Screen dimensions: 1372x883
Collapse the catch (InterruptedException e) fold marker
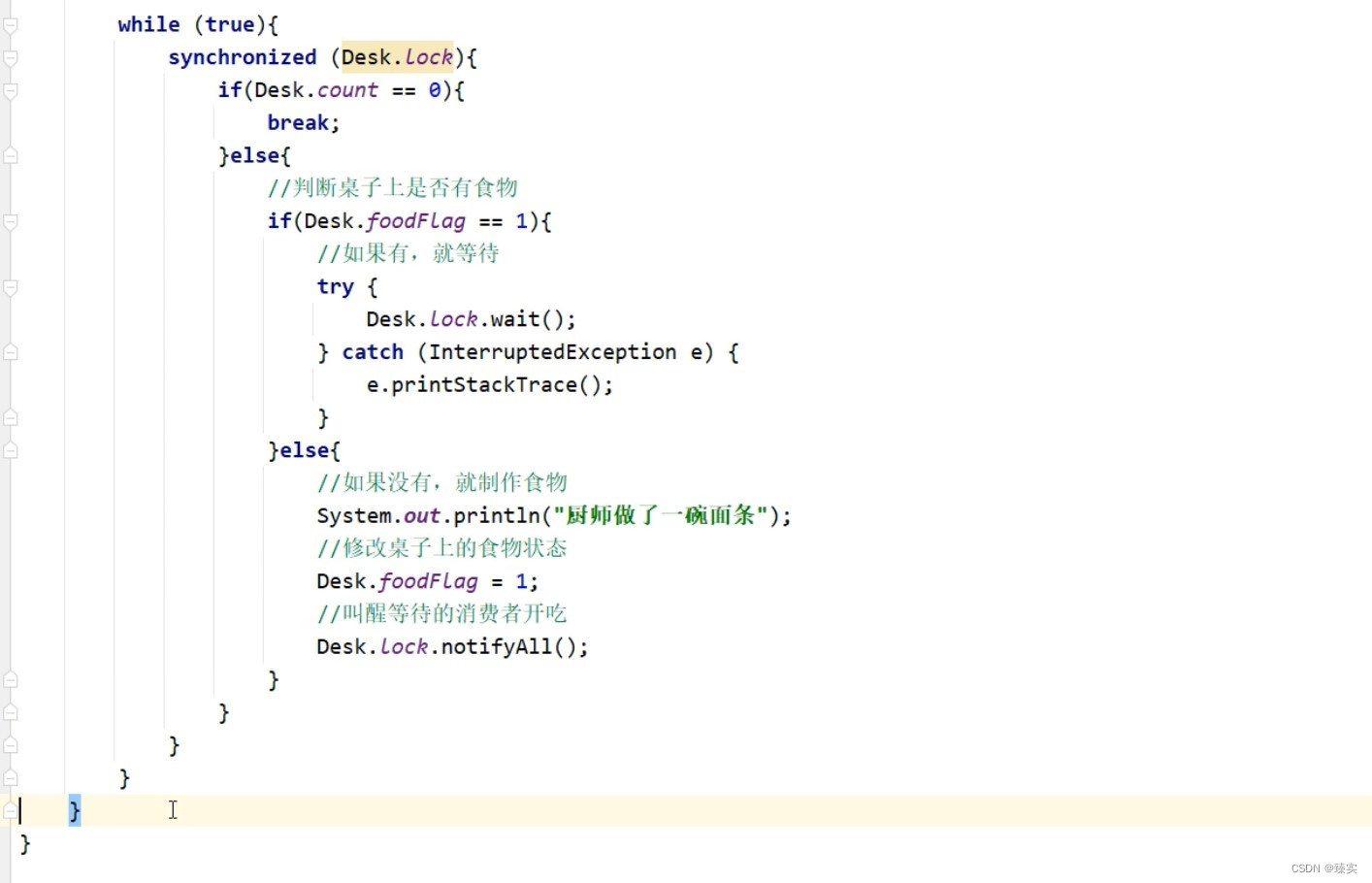(11, 352)
